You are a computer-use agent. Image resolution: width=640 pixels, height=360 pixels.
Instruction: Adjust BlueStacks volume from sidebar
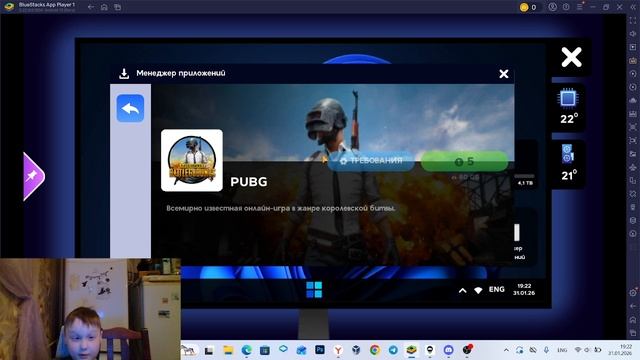pos(633,34)
